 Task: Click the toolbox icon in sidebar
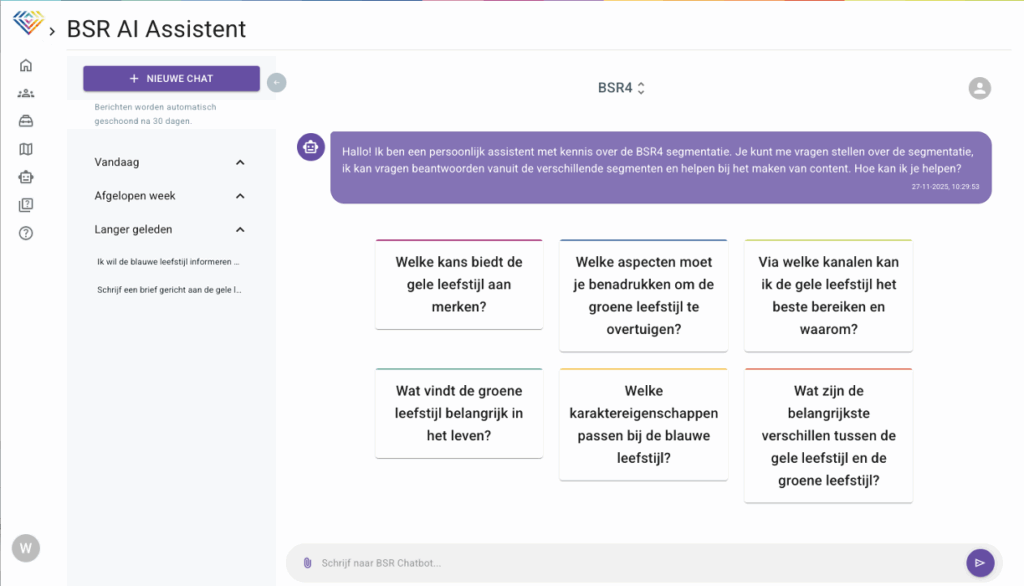click(x=26, y=122)
